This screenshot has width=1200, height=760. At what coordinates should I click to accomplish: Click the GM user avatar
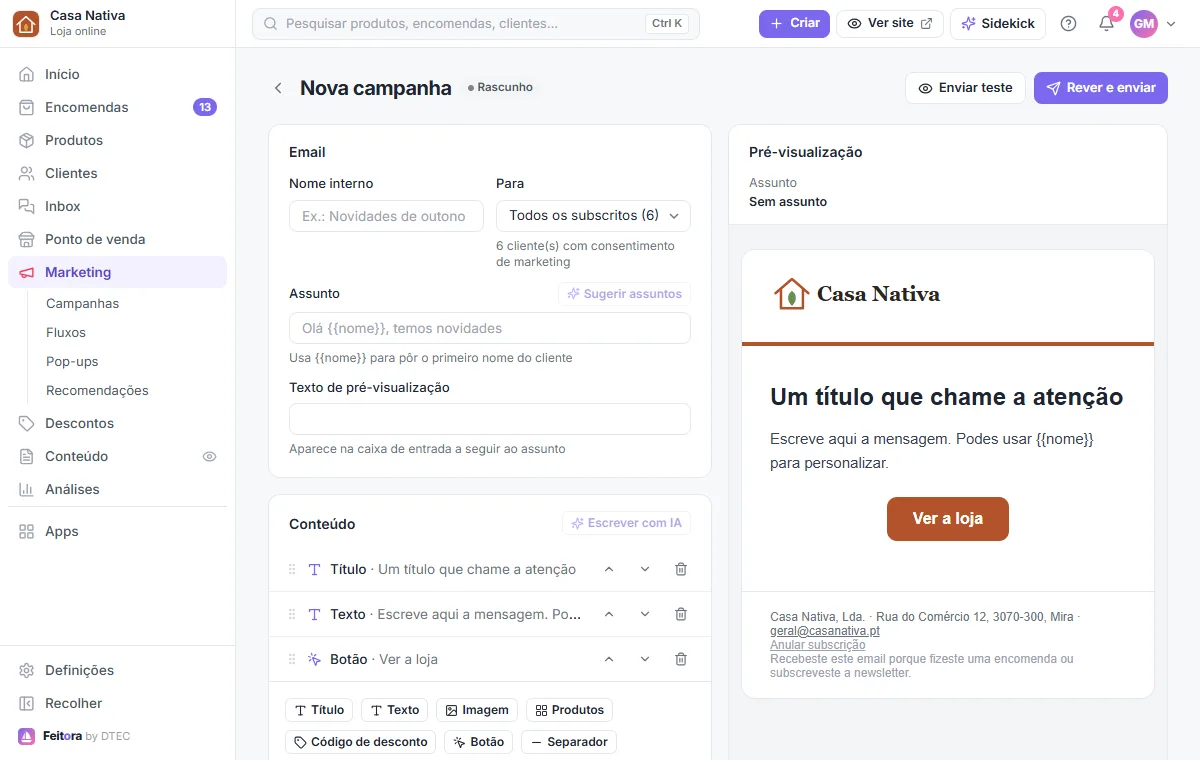pyautogui.click(x=1144, y=23)
